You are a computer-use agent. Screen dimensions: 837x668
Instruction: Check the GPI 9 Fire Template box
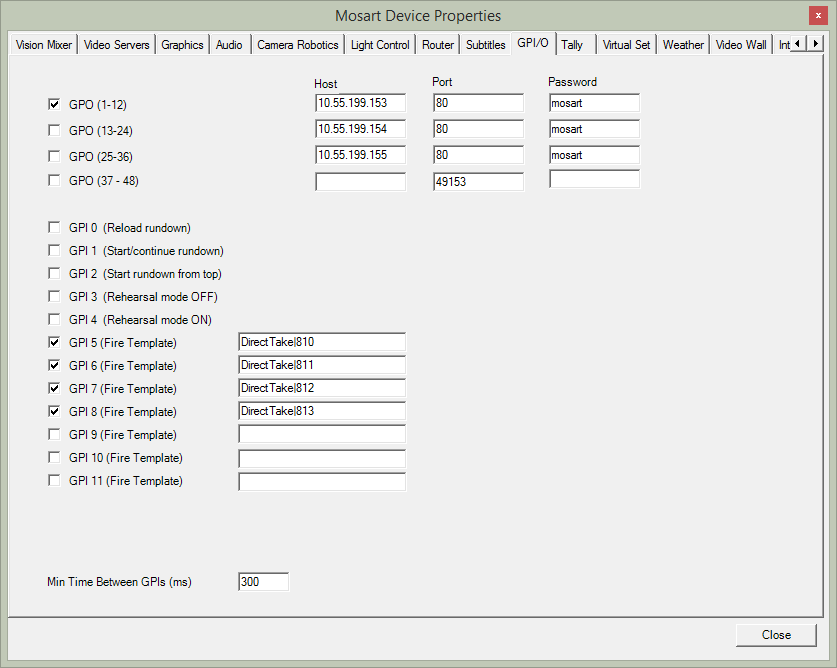click(54, 435)
